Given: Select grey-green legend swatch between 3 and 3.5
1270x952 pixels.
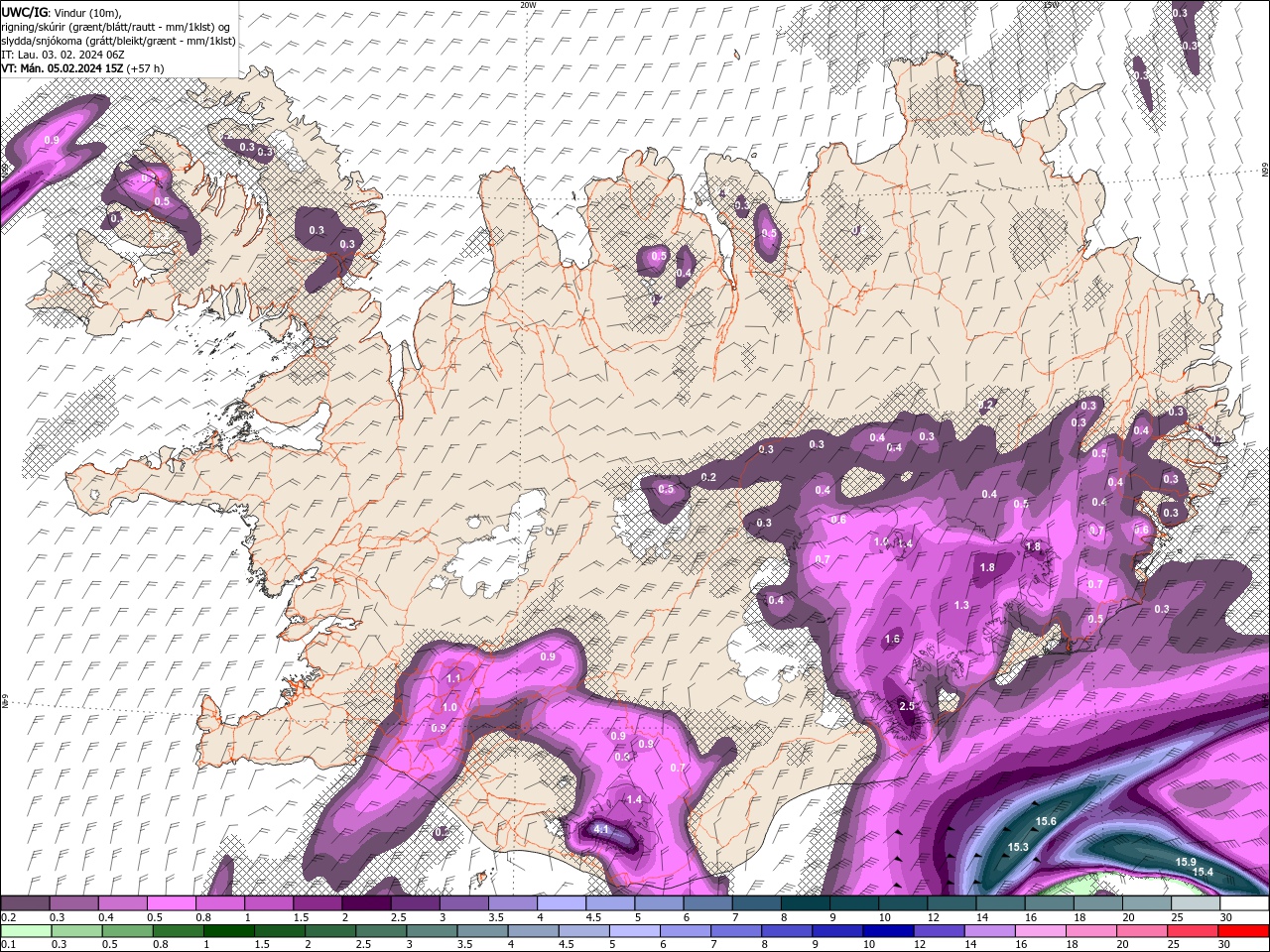Looking at the screenshot, I should point(431,931).
